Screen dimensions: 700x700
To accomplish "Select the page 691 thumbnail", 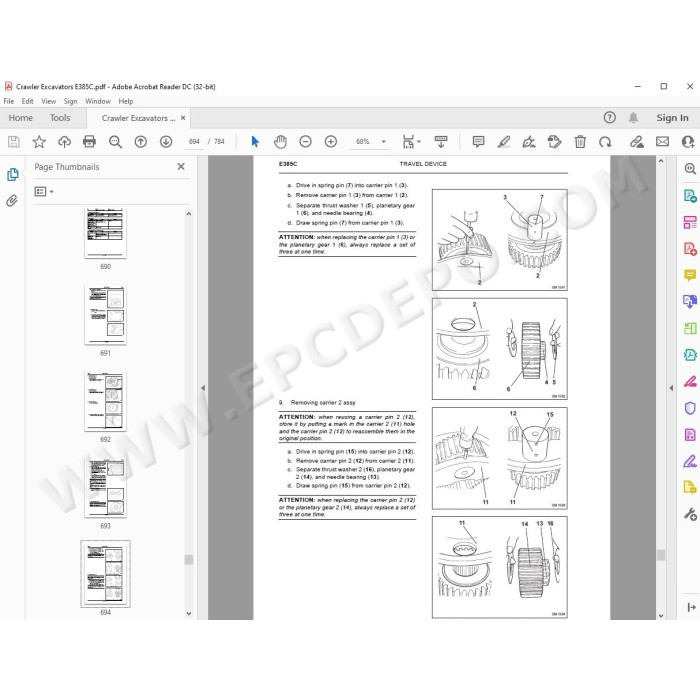I will click(x=105, y=315).
